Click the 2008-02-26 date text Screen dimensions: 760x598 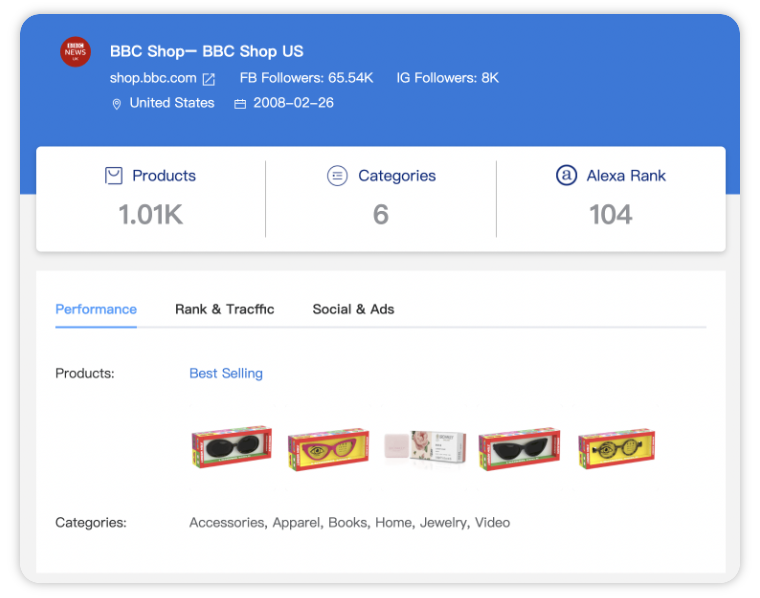[x=293, y=103]
